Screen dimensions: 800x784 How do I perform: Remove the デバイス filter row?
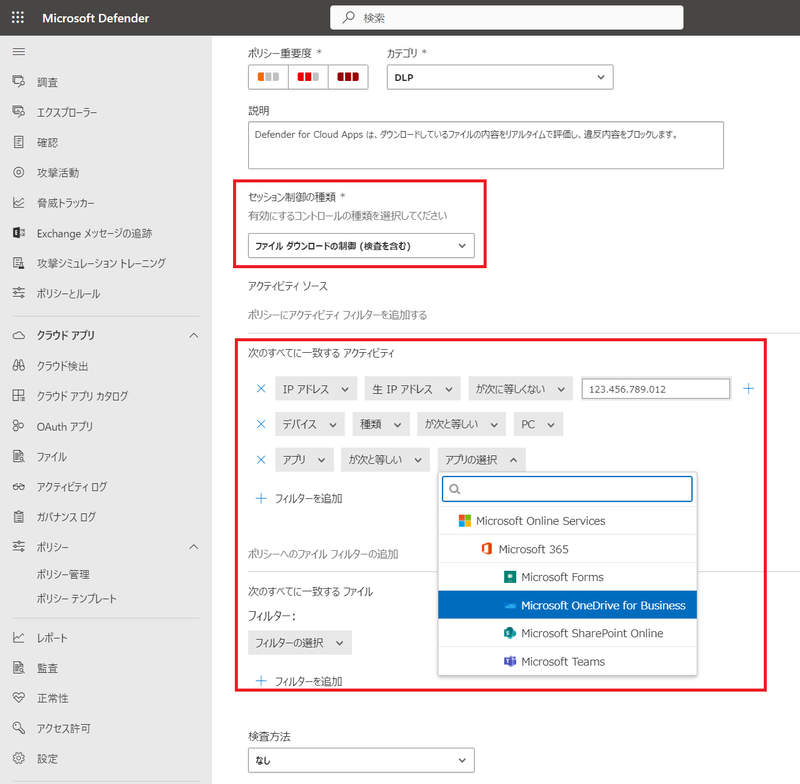(261, 424)
